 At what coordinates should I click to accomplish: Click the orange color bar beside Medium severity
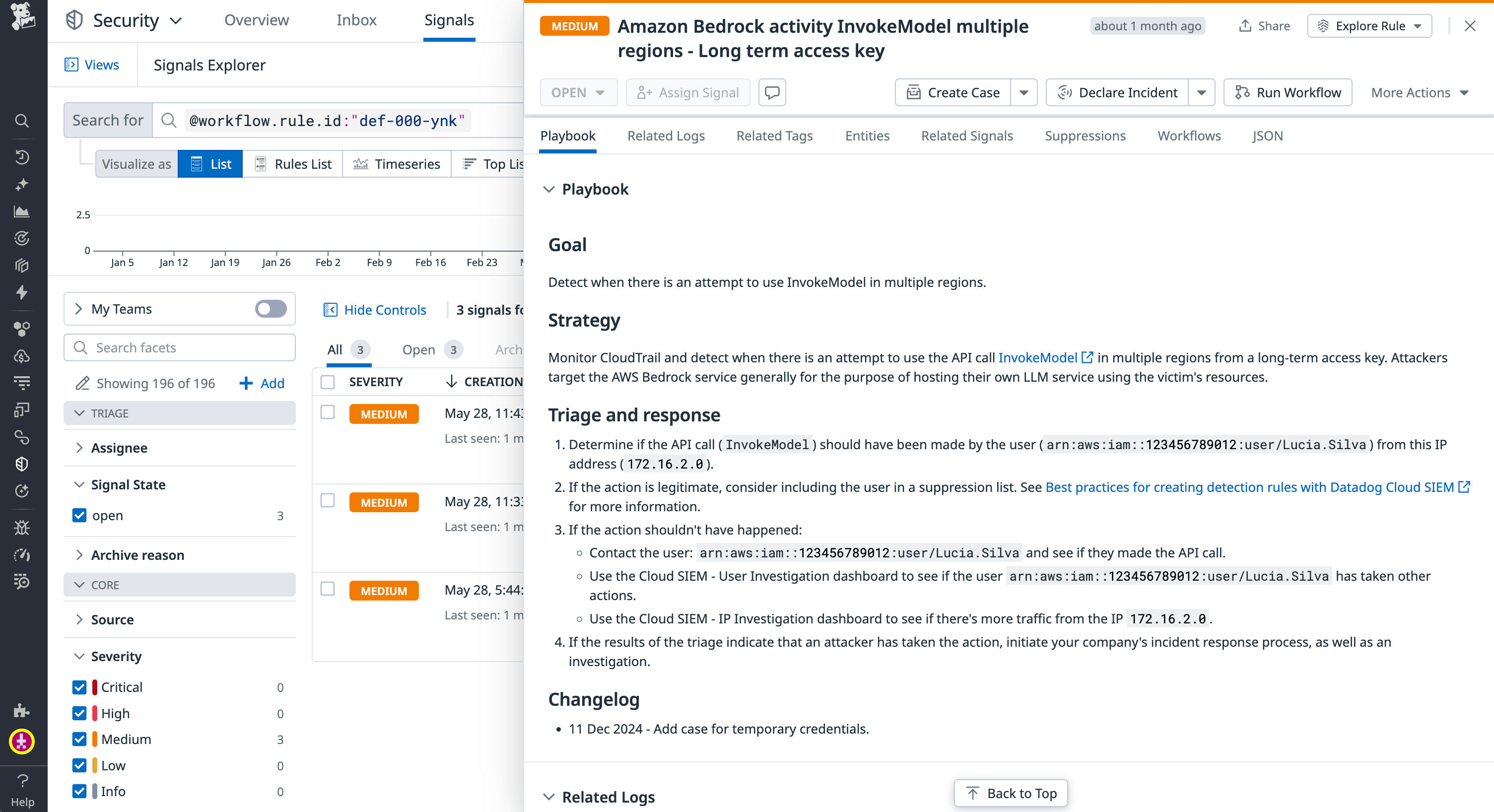click(96, 739)
